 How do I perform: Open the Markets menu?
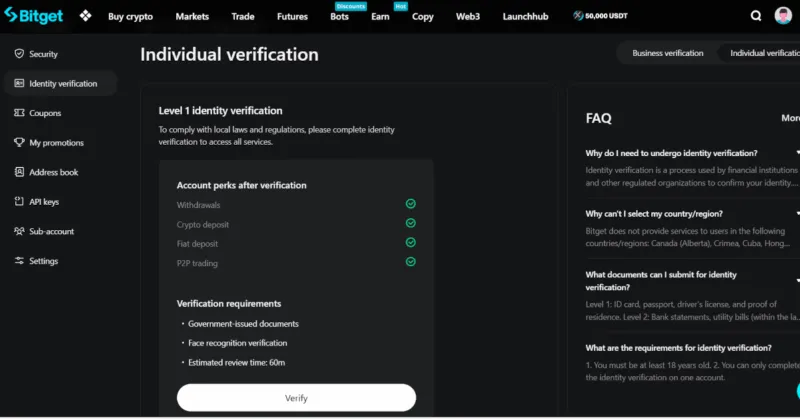tap(192, 16)
